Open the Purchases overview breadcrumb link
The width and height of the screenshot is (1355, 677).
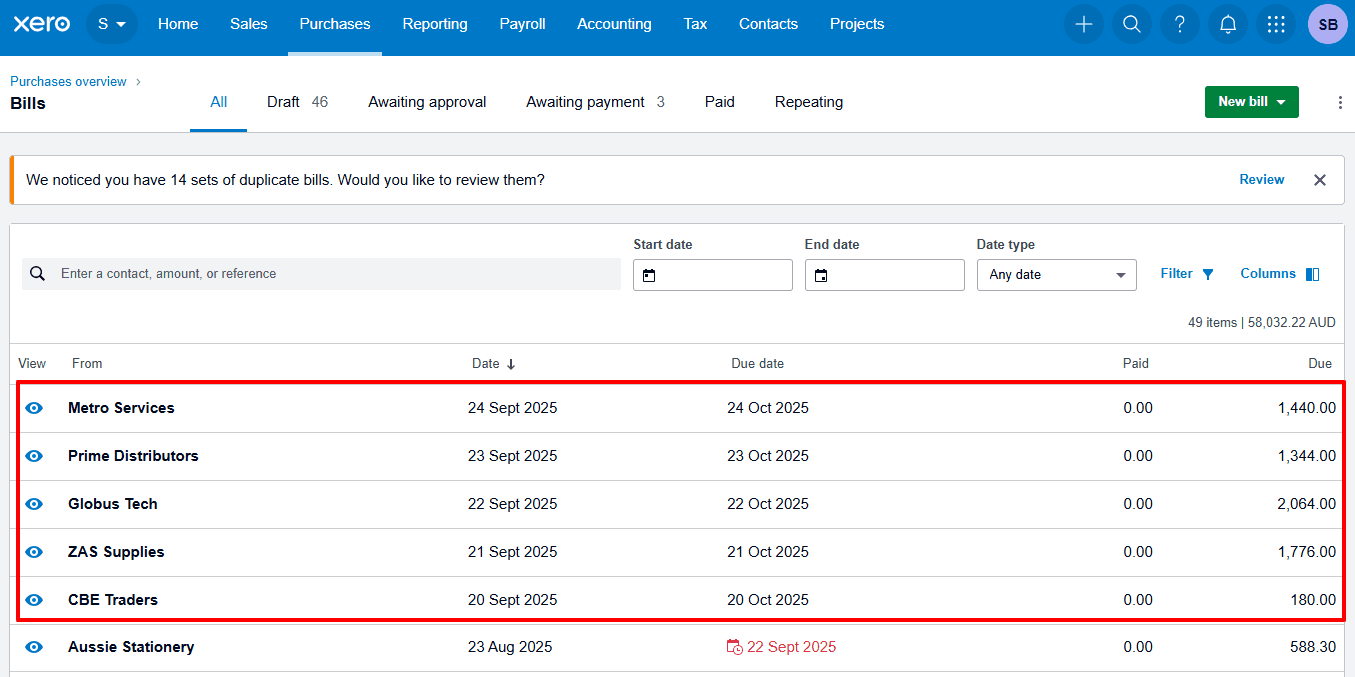point(67,81)
